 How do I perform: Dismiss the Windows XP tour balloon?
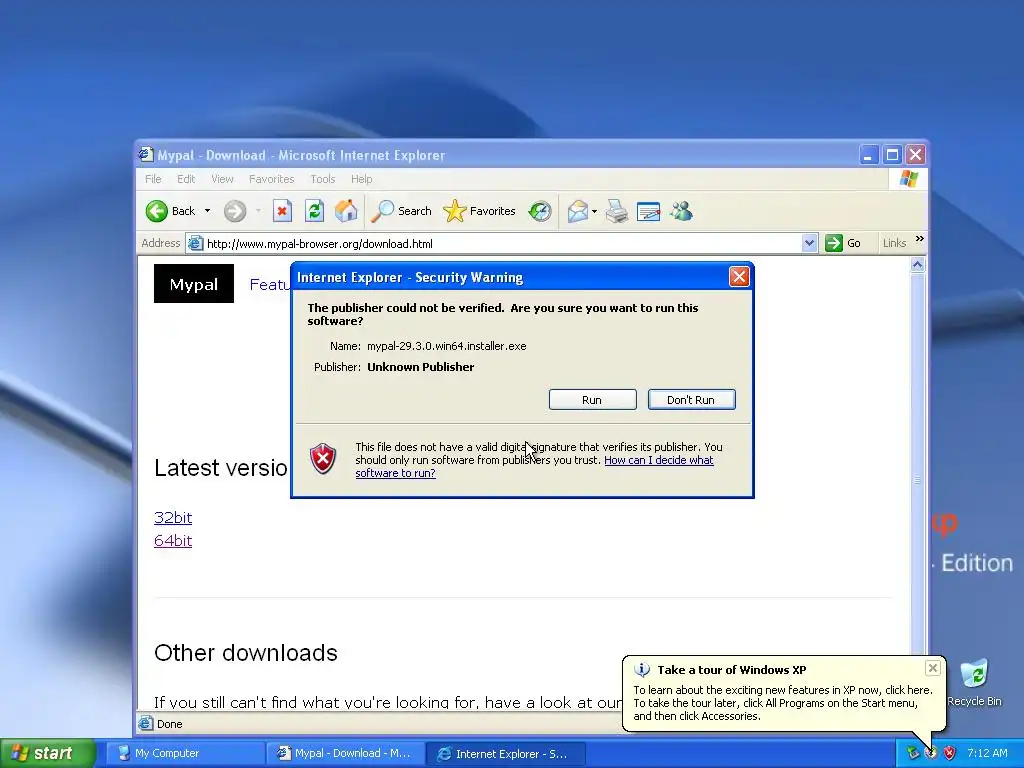tap(933, 667)
